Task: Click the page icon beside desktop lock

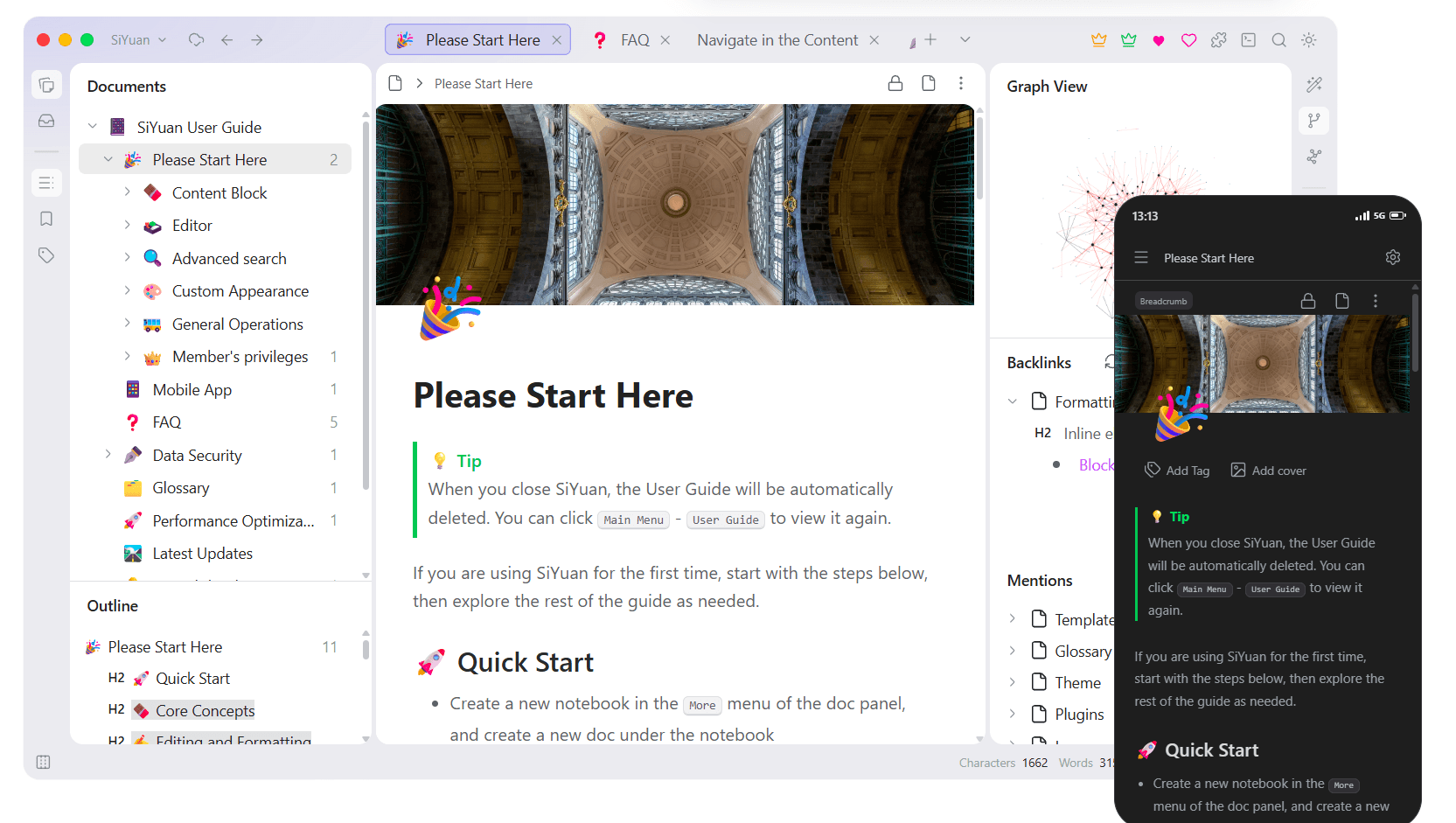Action: click(x=929, y=83)
